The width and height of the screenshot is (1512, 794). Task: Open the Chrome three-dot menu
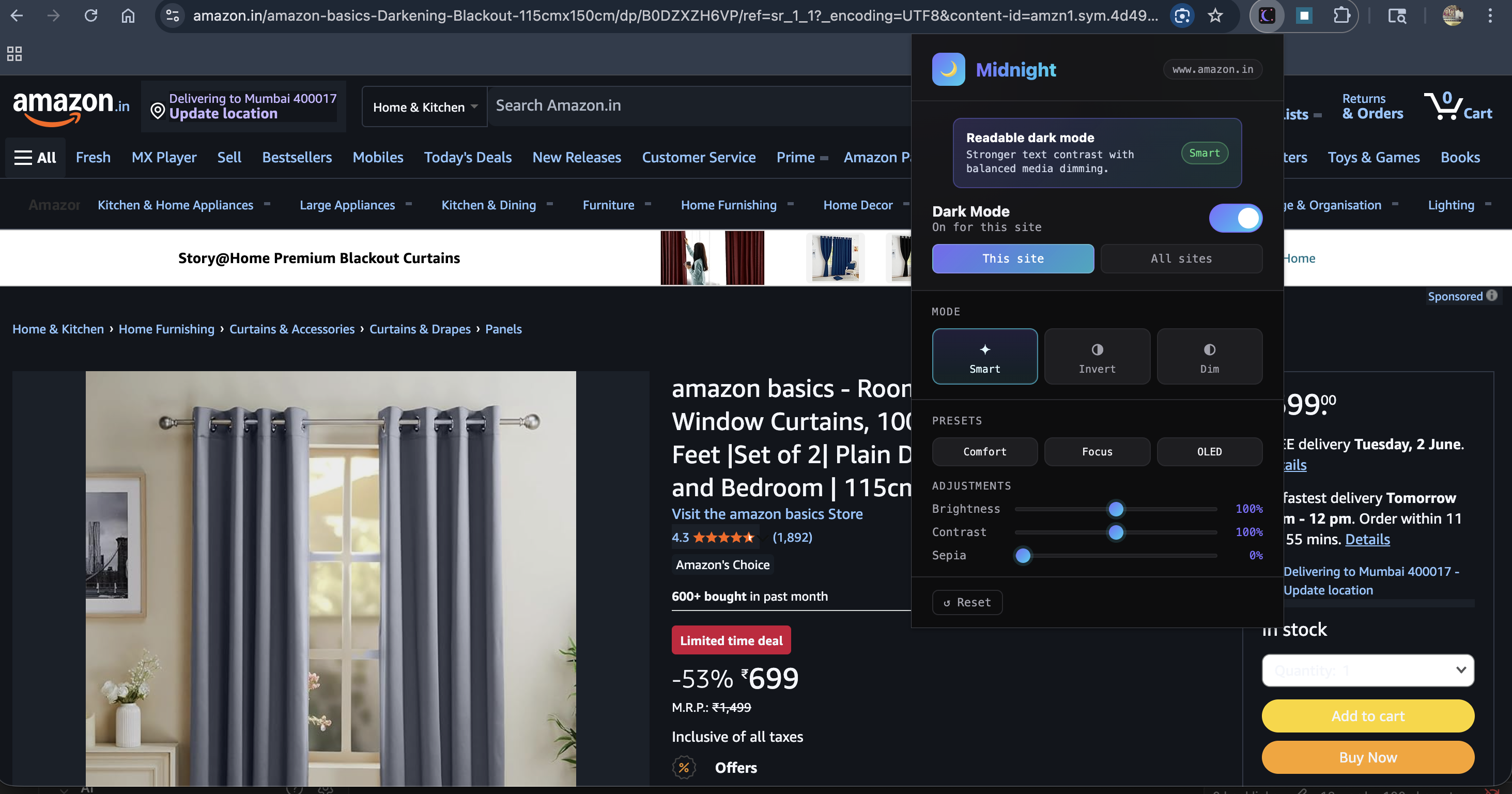pyautogui.click(x=1490, y=16)
